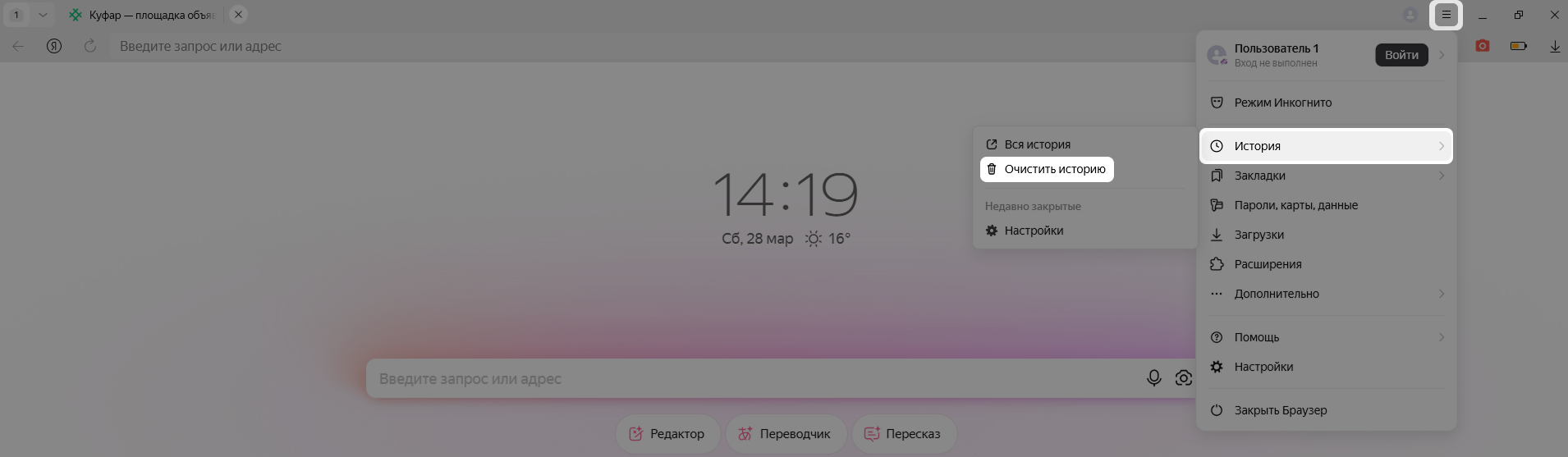Expand the Помощь submenu
This screenshot has height=457, width=1568.
click(x=1326, y=337)
